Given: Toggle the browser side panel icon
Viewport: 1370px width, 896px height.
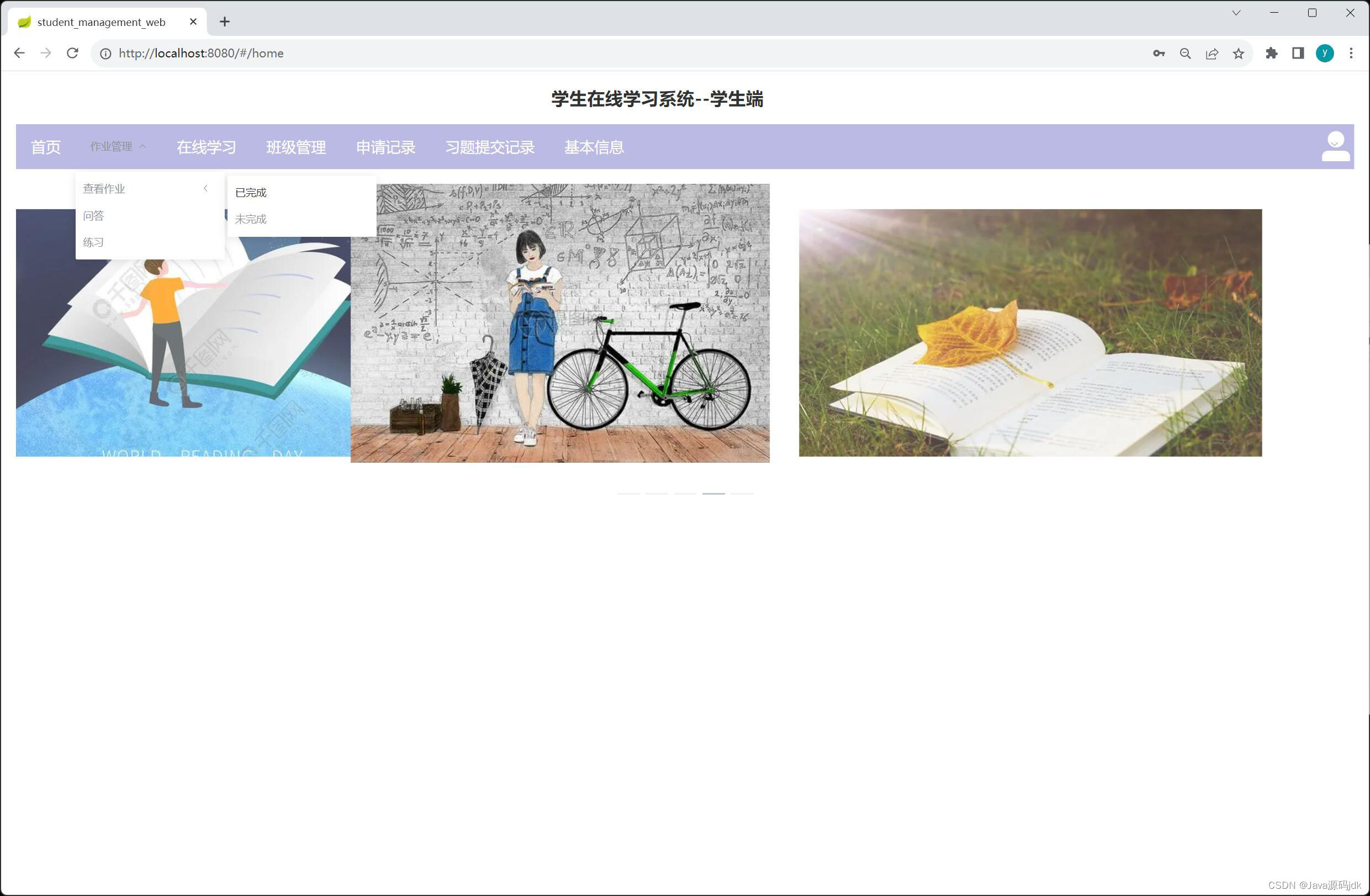Looking at the screenshot, I should coord(1298,54).
